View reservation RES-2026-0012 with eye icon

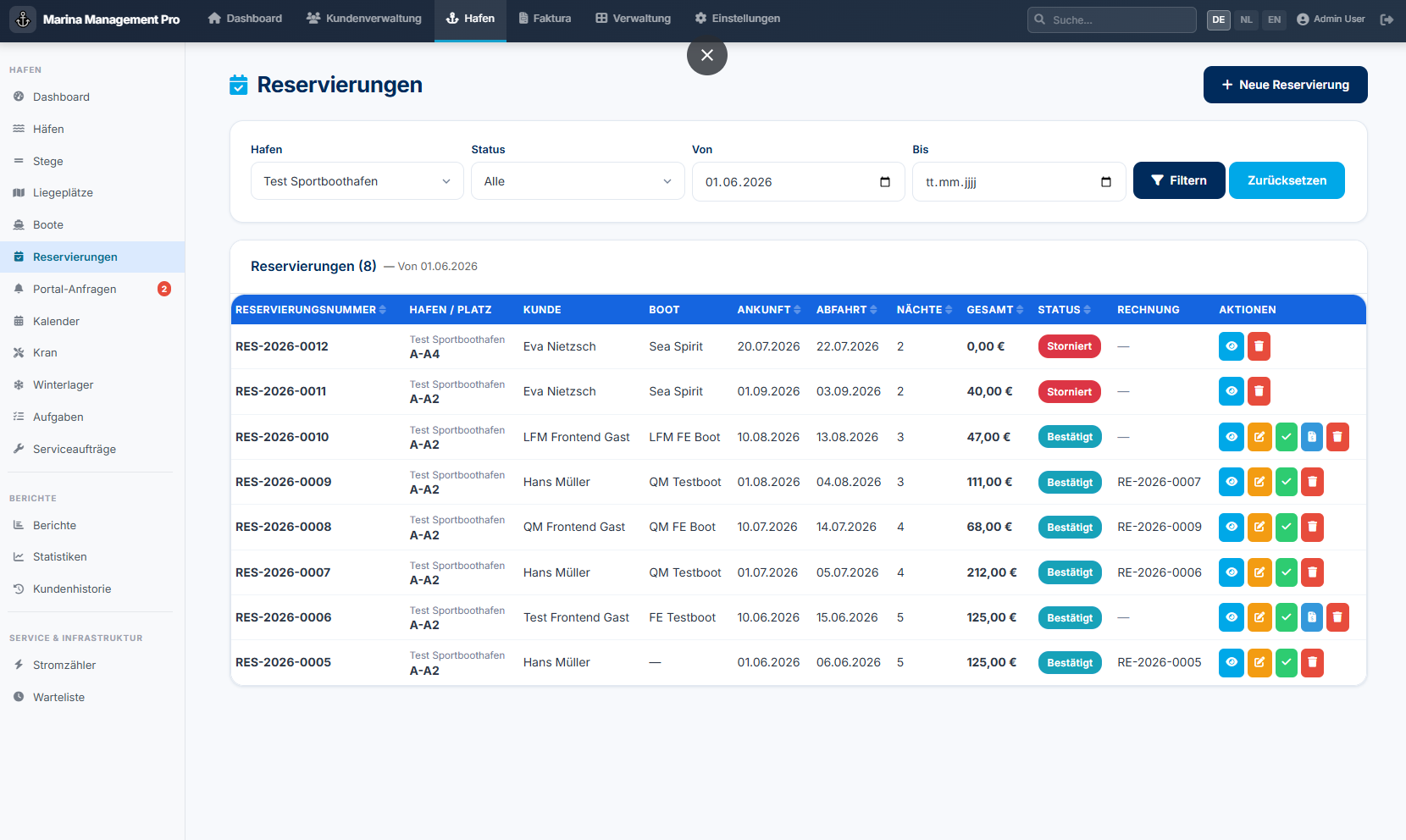pos(1232,346)
